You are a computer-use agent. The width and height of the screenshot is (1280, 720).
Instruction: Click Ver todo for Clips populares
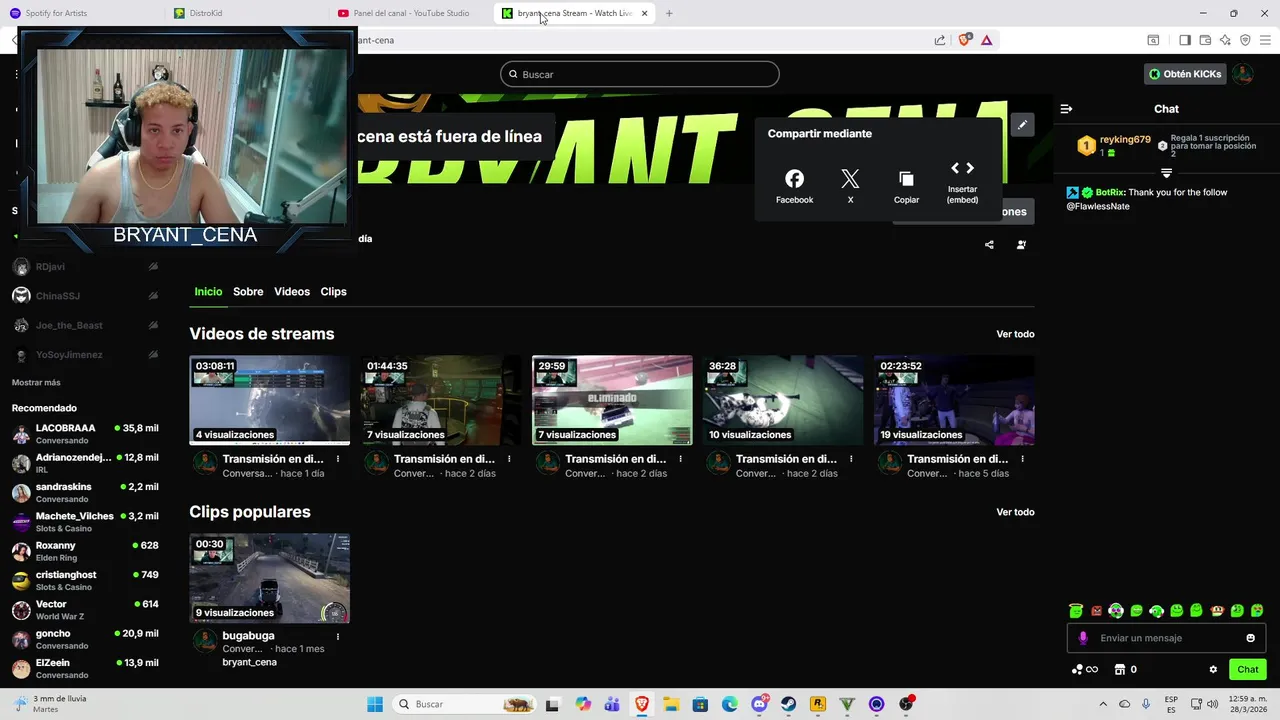pos(1015,512)
